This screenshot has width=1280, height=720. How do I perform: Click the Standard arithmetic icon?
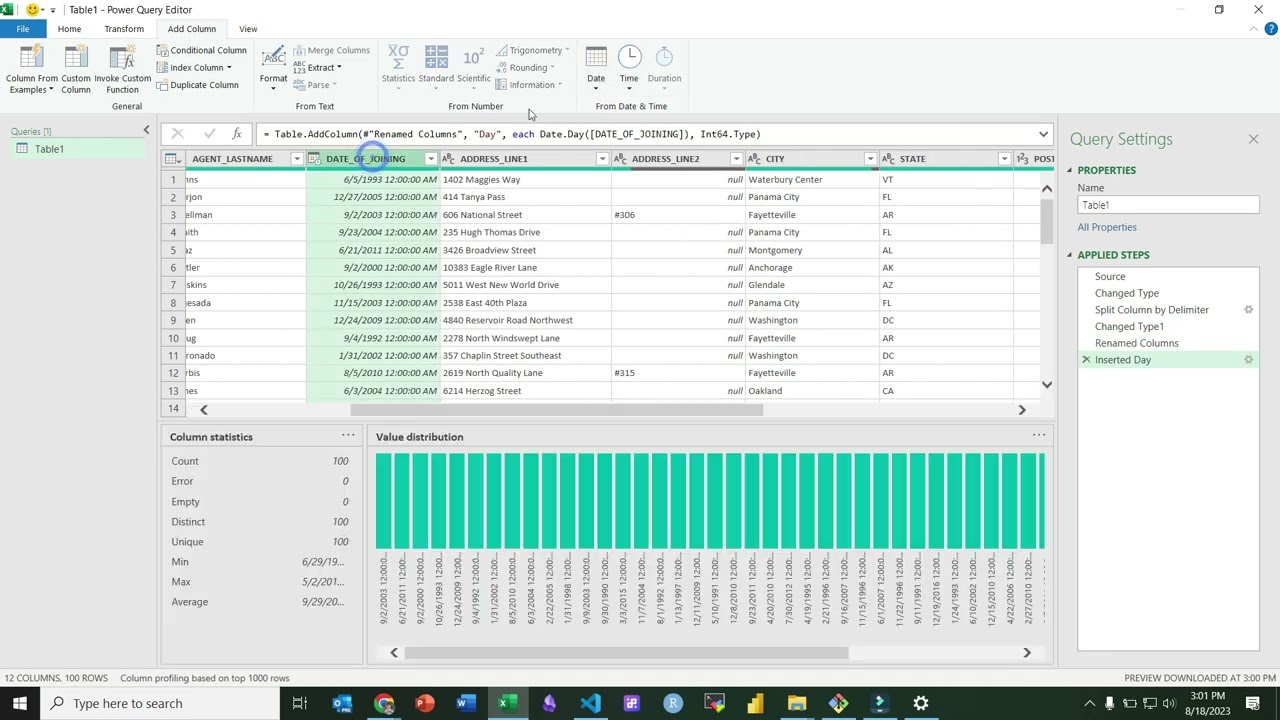pyautogui.click(x=436, y=56)
